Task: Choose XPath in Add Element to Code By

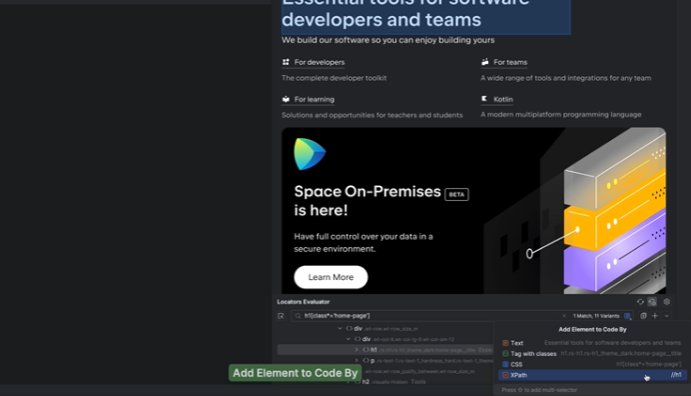Action: [592, 375]
